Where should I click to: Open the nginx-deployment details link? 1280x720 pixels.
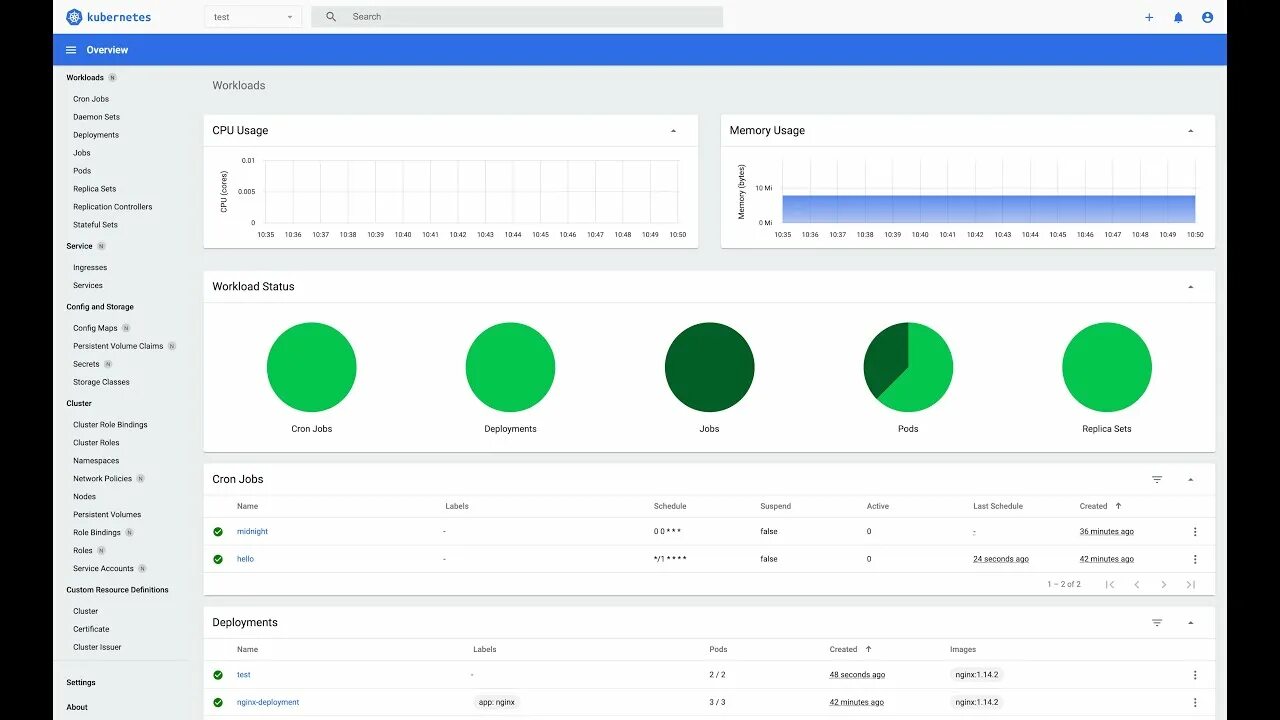[267, 702]
